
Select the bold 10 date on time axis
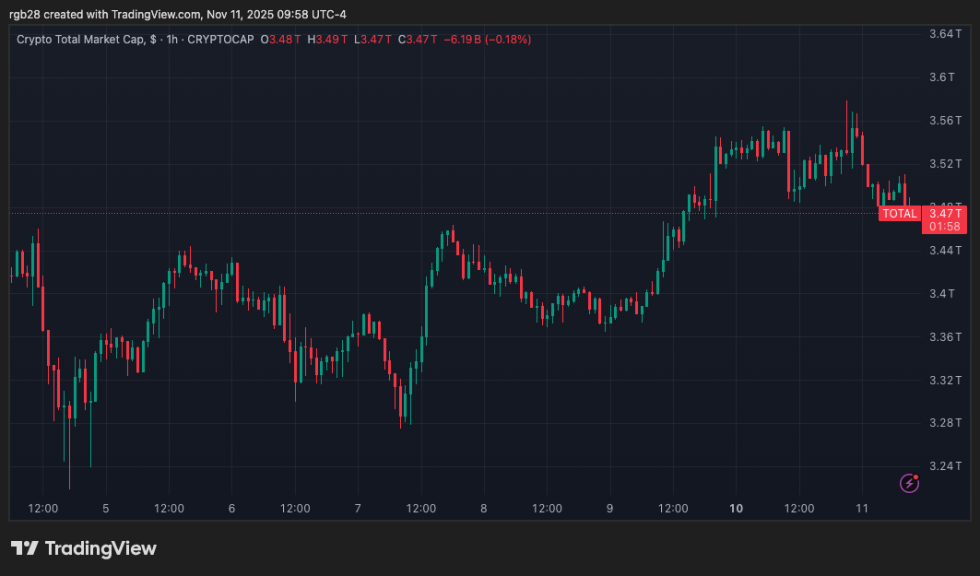736,508
